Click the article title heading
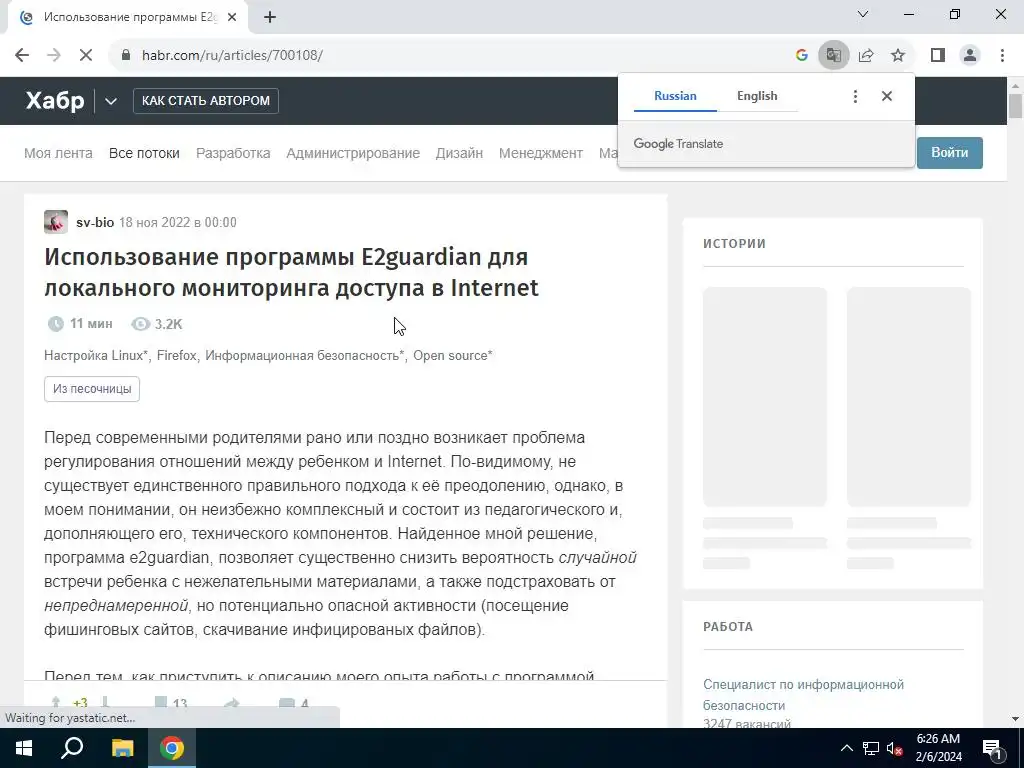Image resolution: width=1024 pixels, height=768 pixels. 291,272
